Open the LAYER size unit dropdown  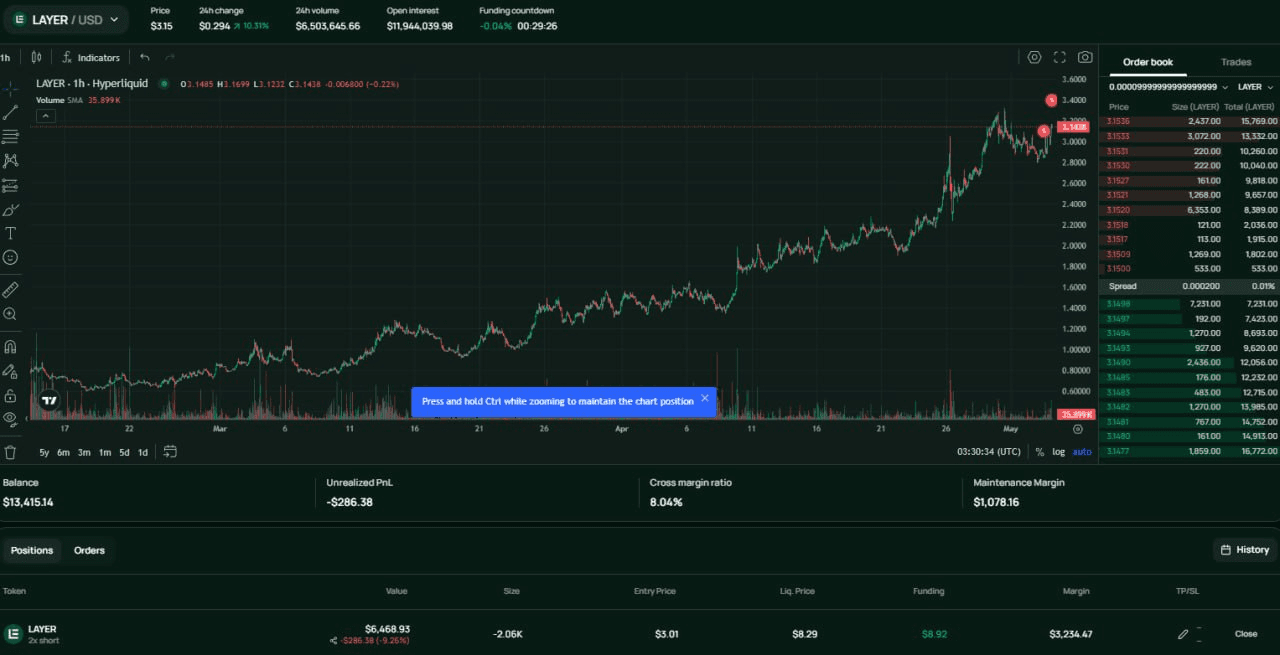tap(1255, 87)
